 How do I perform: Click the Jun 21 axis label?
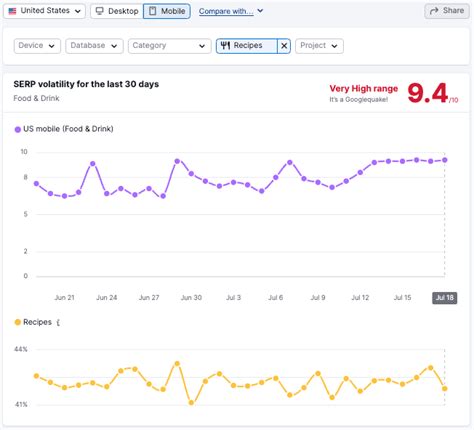click(64, 297)
